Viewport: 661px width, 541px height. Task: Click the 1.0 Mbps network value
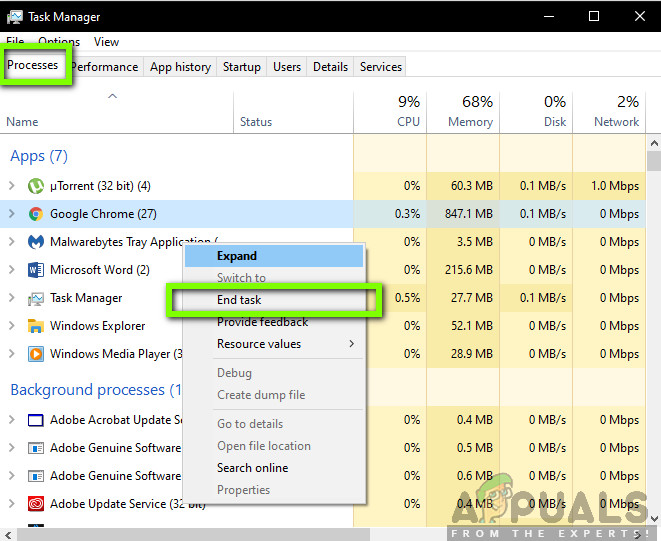(x=615, y=186)
